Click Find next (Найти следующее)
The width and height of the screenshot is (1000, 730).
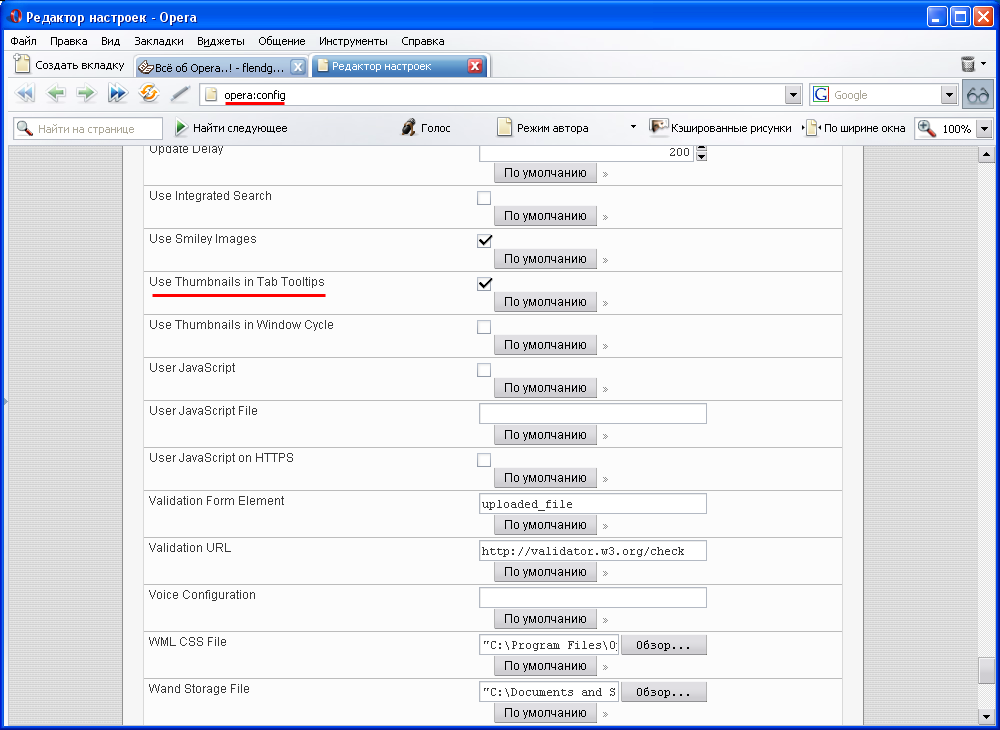point(231,128)
